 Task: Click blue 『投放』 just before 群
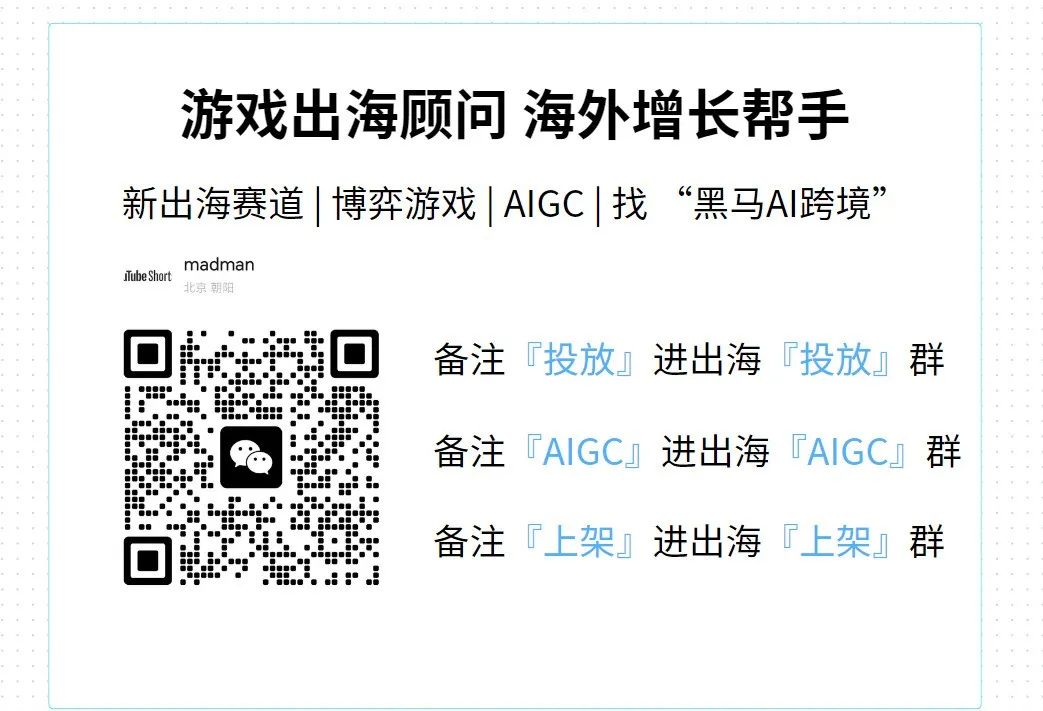835,360
